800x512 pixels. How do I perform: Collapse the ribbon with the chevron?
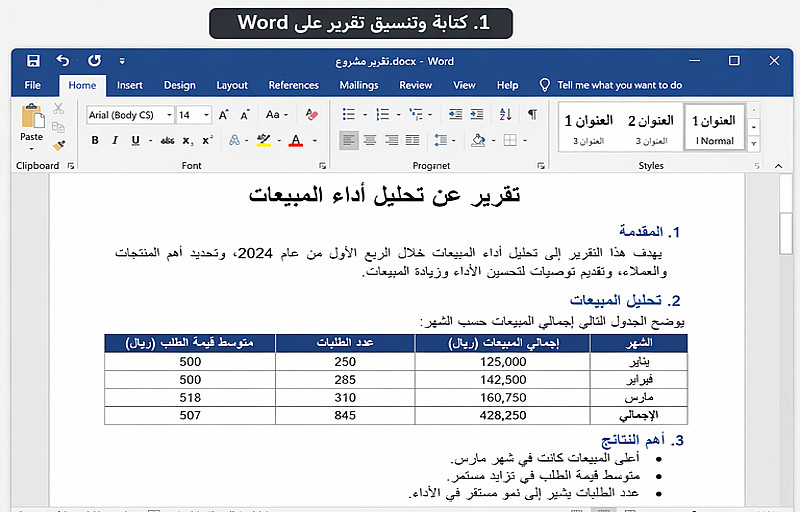pos(778,166)
